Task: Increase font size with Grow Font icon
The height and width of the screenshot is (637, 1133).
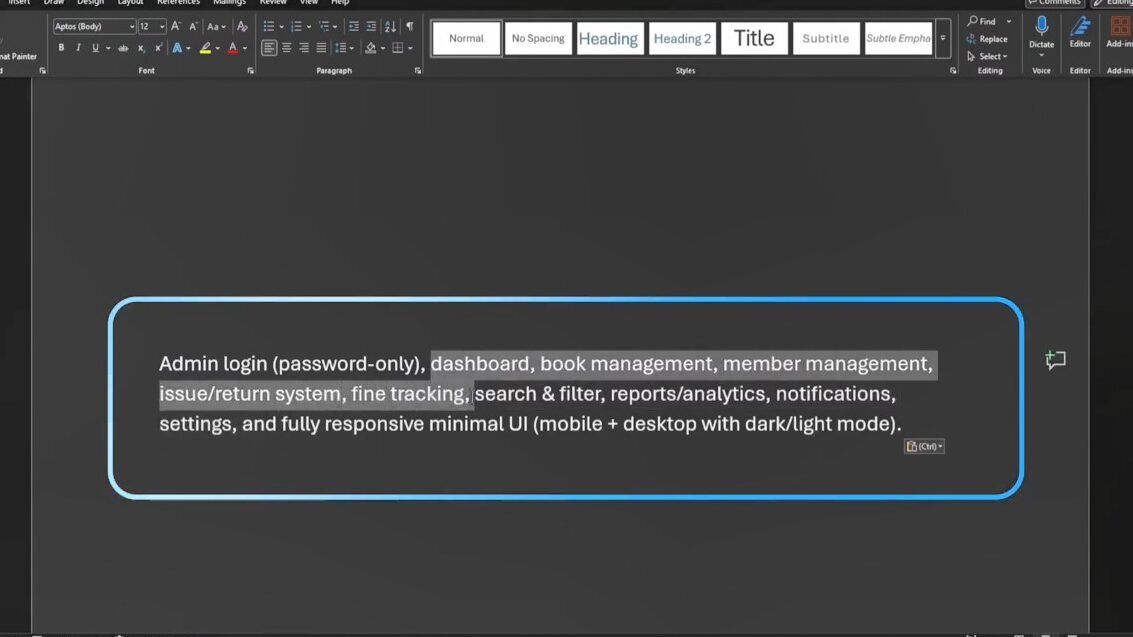Action: (176, 27)
